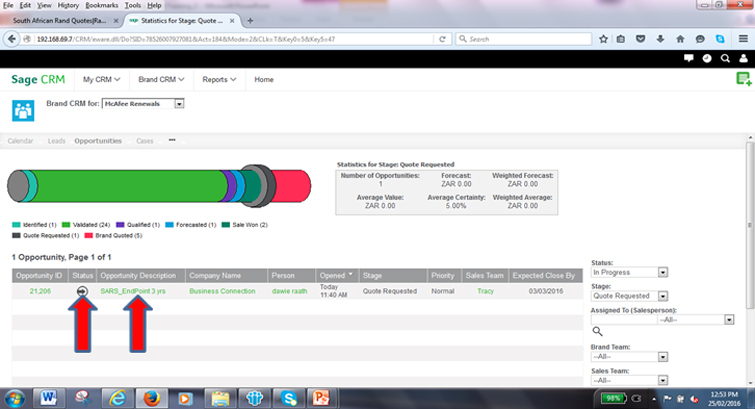Open the Firefox hamburger menu

point(743,39)
